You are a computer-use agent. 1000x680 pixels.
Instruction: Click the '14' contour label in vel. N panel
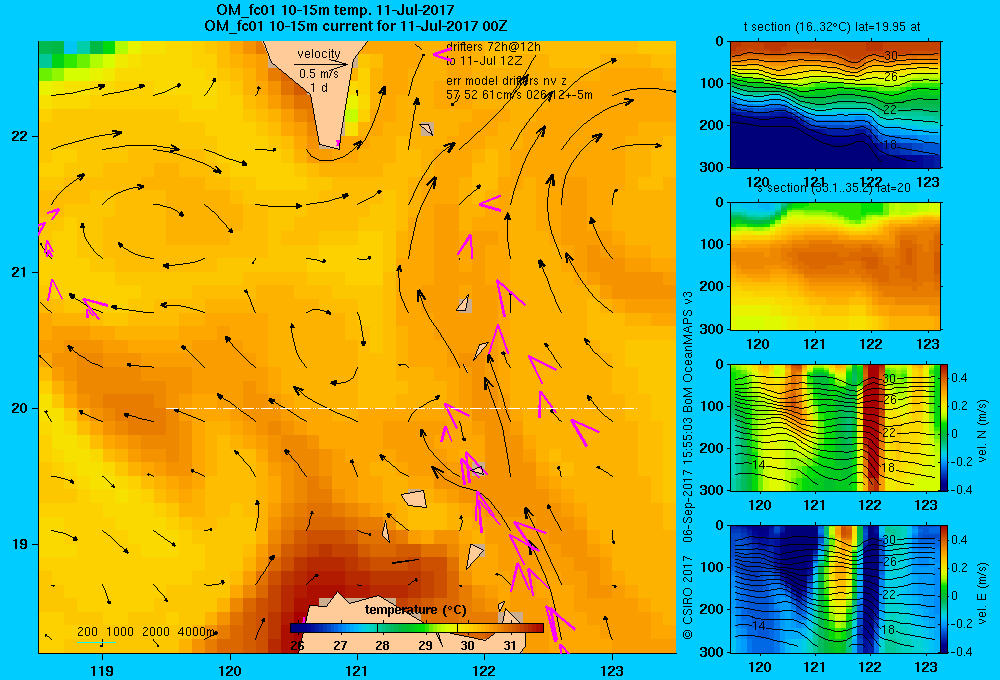(x=757, y=464)
